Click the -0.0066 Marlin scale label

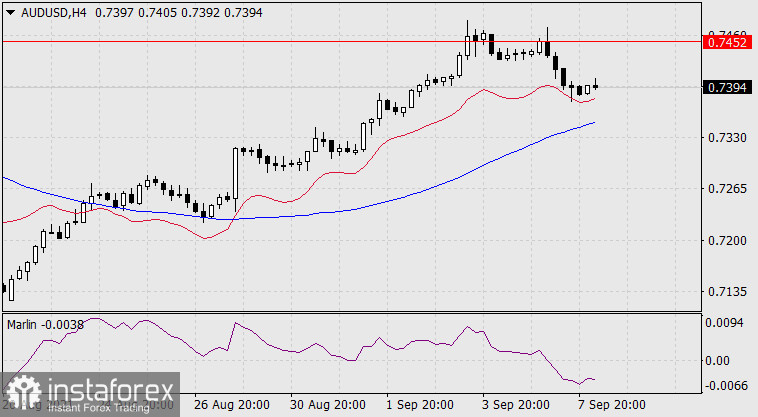pyautogui.click(x=725, y=385)
